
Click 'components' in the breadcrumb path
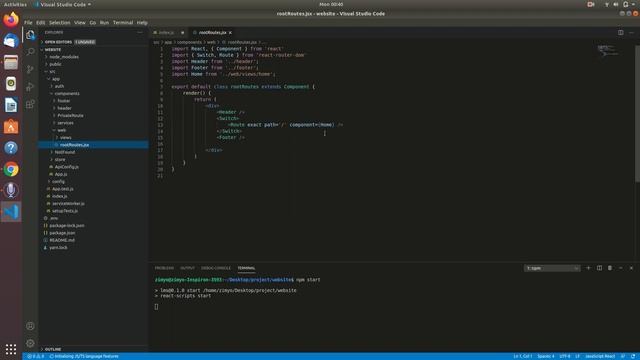click(189, 42)
